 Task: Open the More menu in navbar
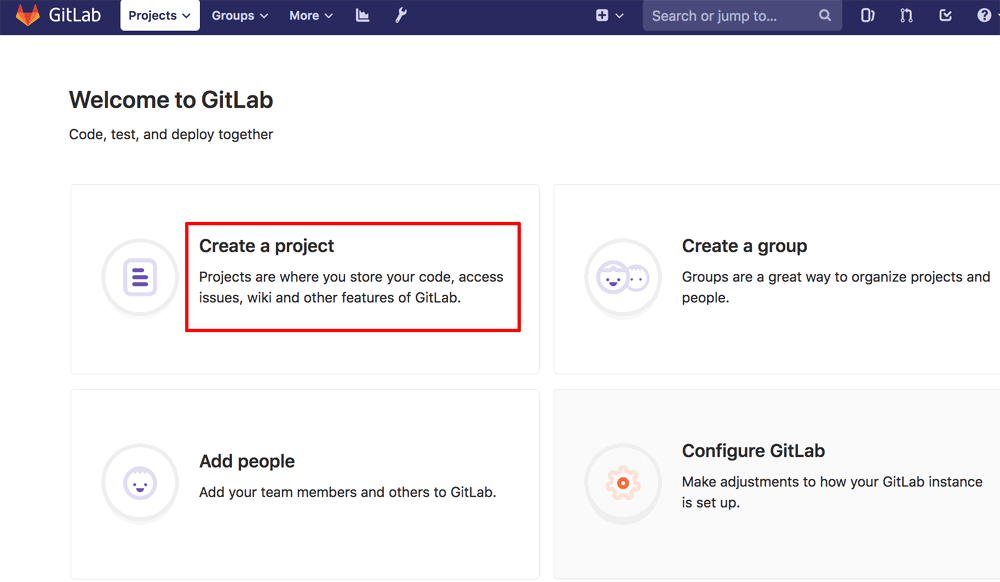[x=310, y=16]
